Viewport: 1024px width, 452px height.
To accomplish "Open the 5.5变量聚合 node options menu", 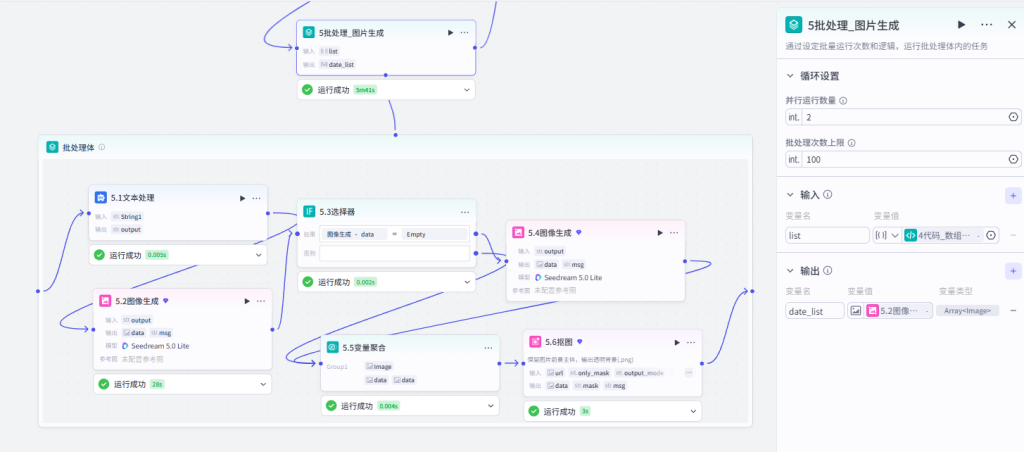I will (488, 348).
